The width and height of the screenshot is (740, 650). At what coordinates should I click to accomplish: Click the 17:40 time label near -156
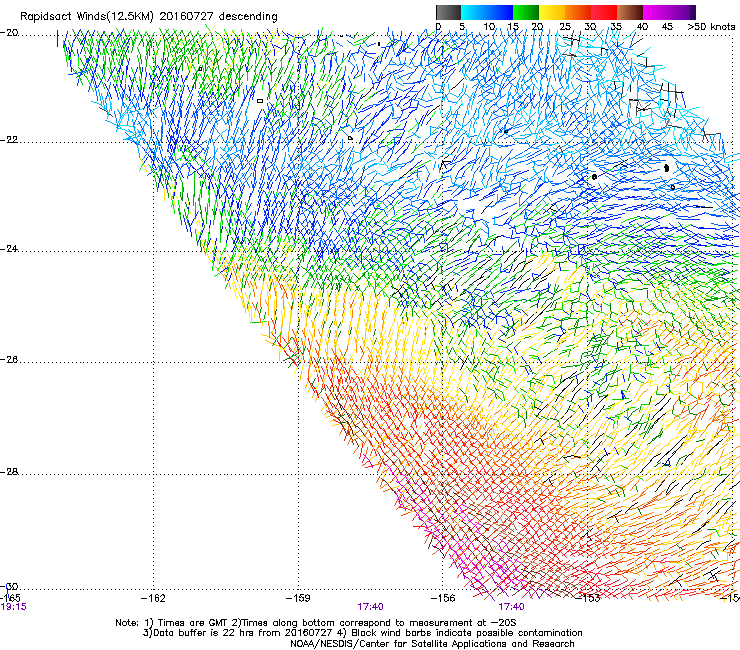pyautogui.click(x=512, y=607)
